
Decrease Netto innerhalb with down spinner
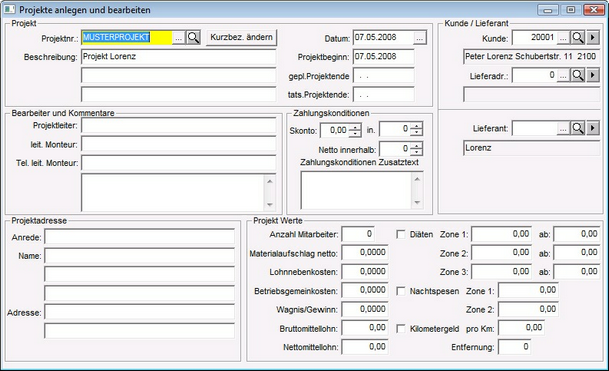pos(417,152)
